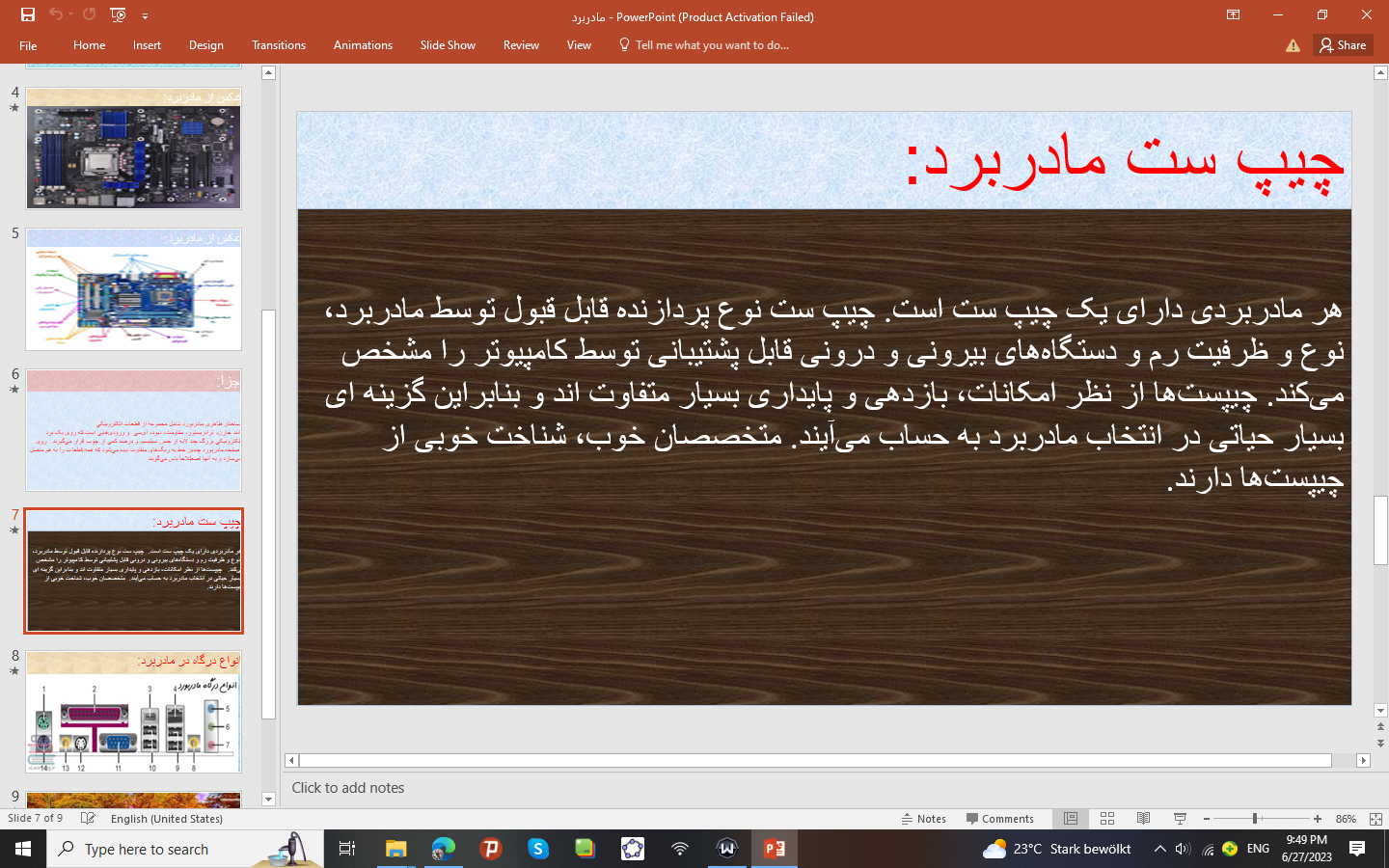Open the Design ribbon tab

pyautogui.click(x=206, y=44)
